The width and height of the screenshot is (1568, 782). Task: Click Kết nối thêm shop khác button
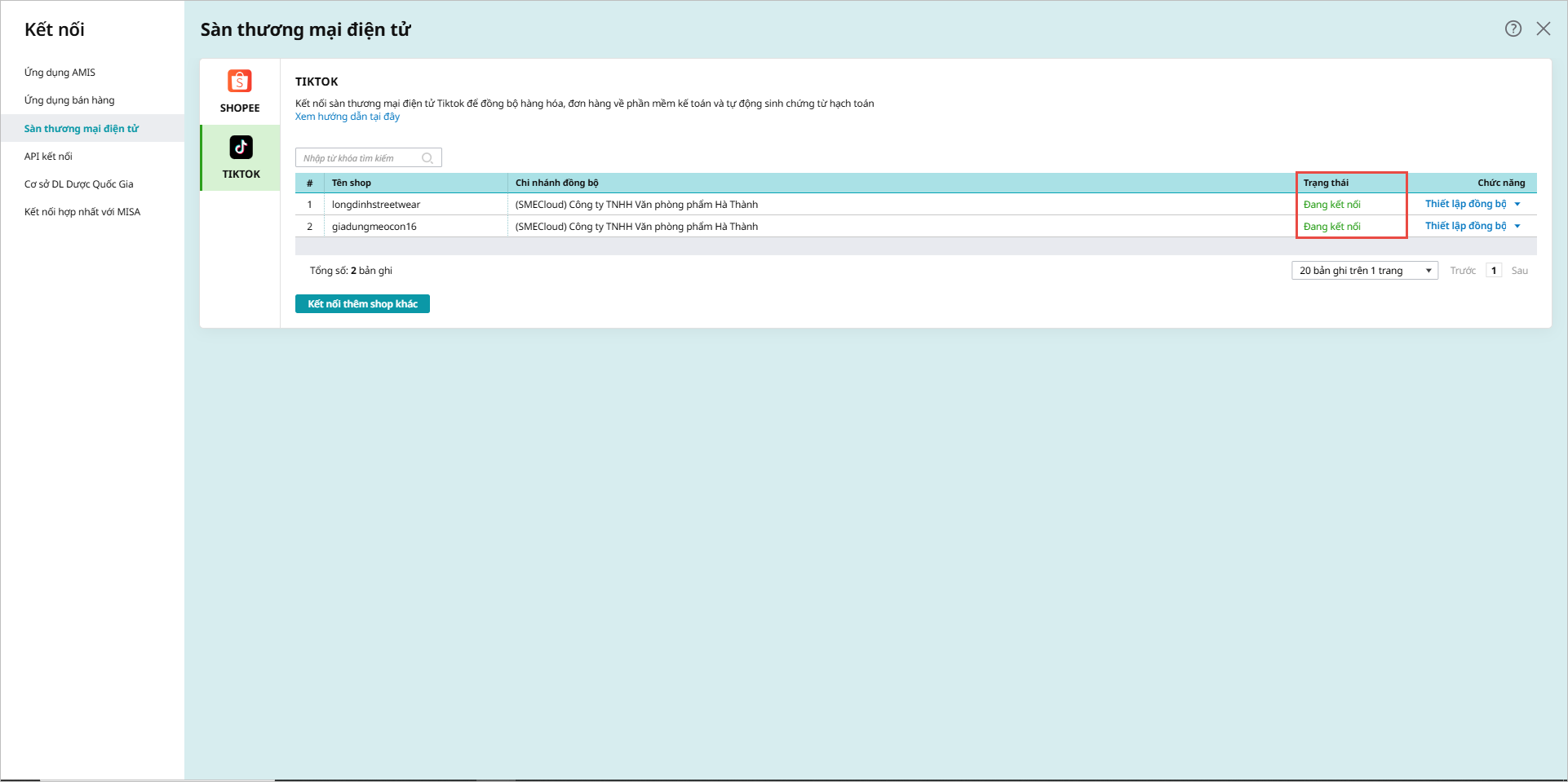coord(362,303)
